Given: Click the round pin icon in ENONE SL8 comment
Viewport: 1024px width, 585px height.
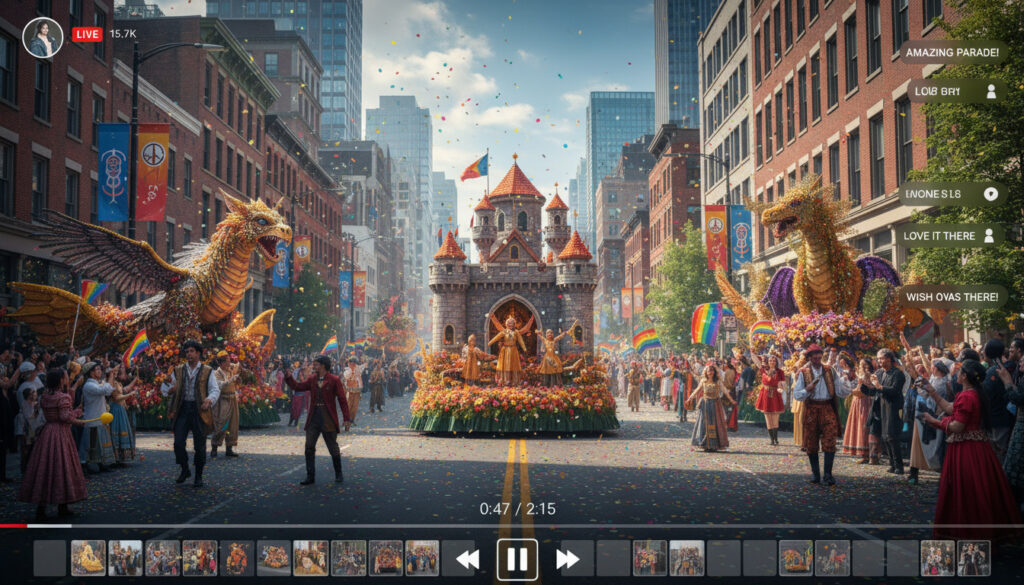Looking at the screenshot, I should click(x=990, y=194).
